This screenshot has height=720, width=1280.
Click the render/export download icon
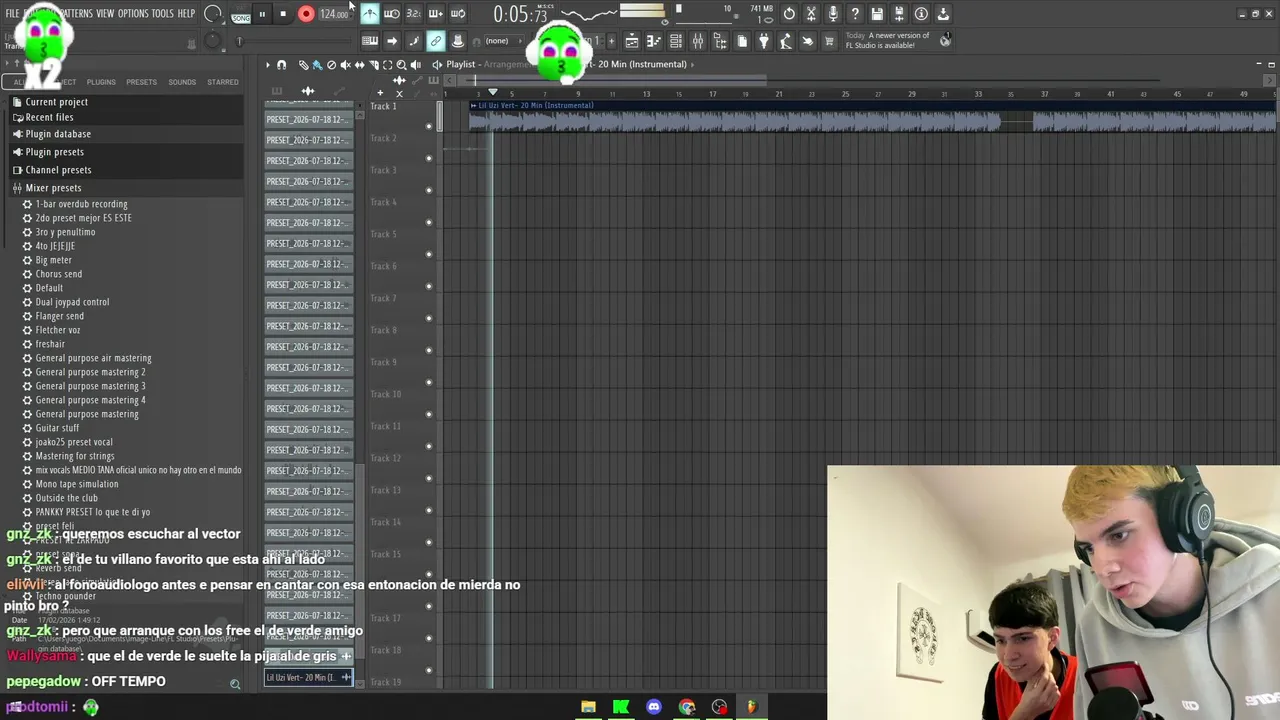pos(943,14)
